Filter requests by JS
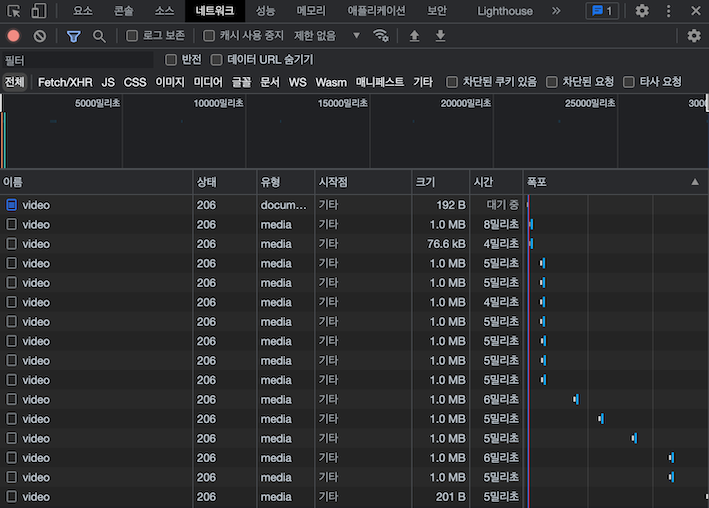The width and height of the screenshot is (709, 508). point(108,82)
